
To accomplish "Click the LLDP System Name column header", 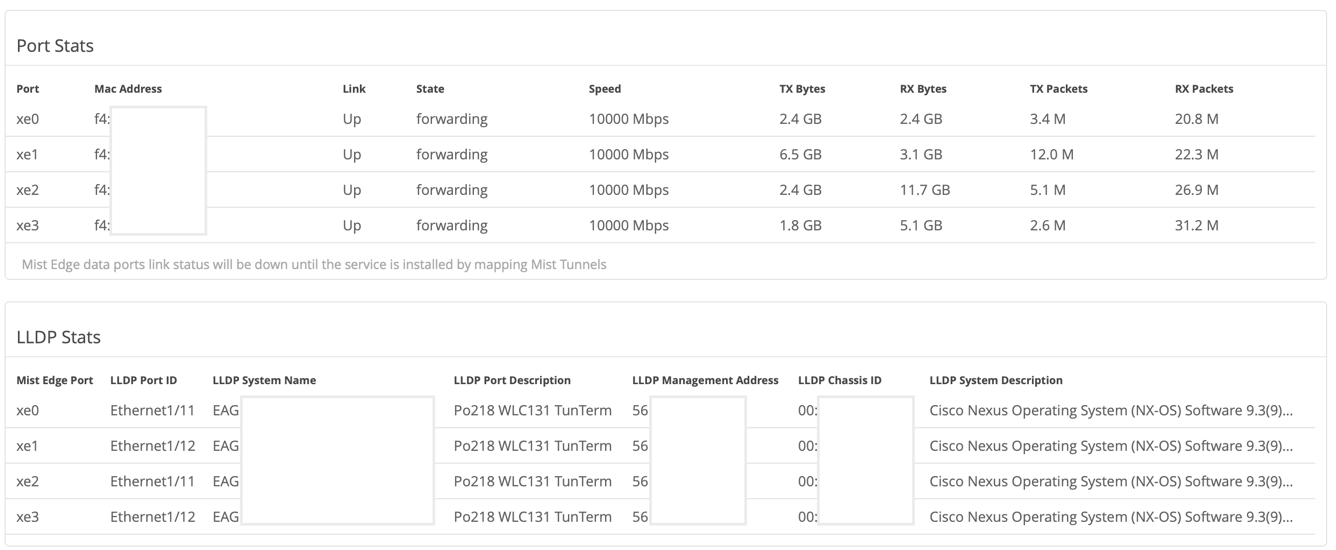I will [x=264, y=380].
